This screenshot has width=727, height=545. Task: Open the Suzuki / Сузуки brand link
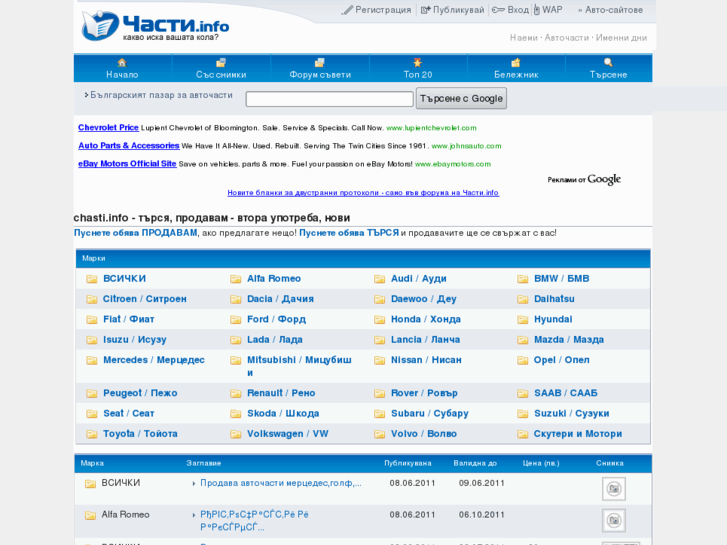pyautogui.click(x=572, y=413)
